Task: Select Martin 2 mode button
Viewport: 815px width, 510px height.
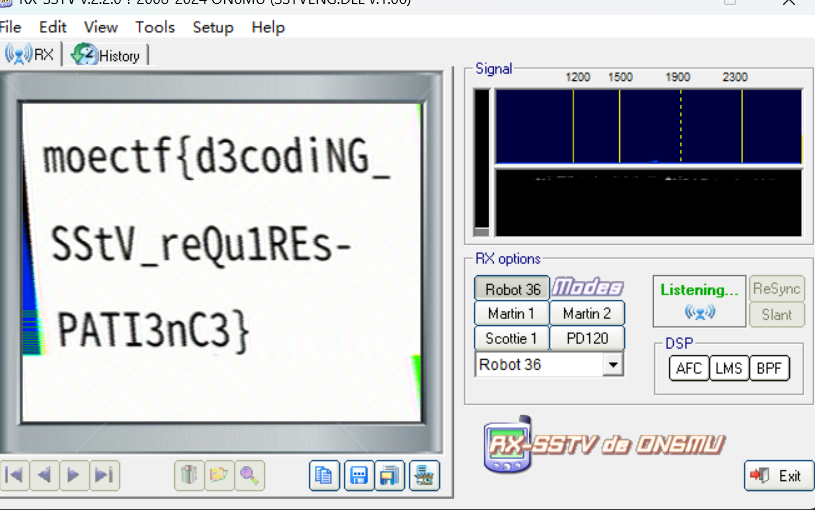Action: pos(587,313)
